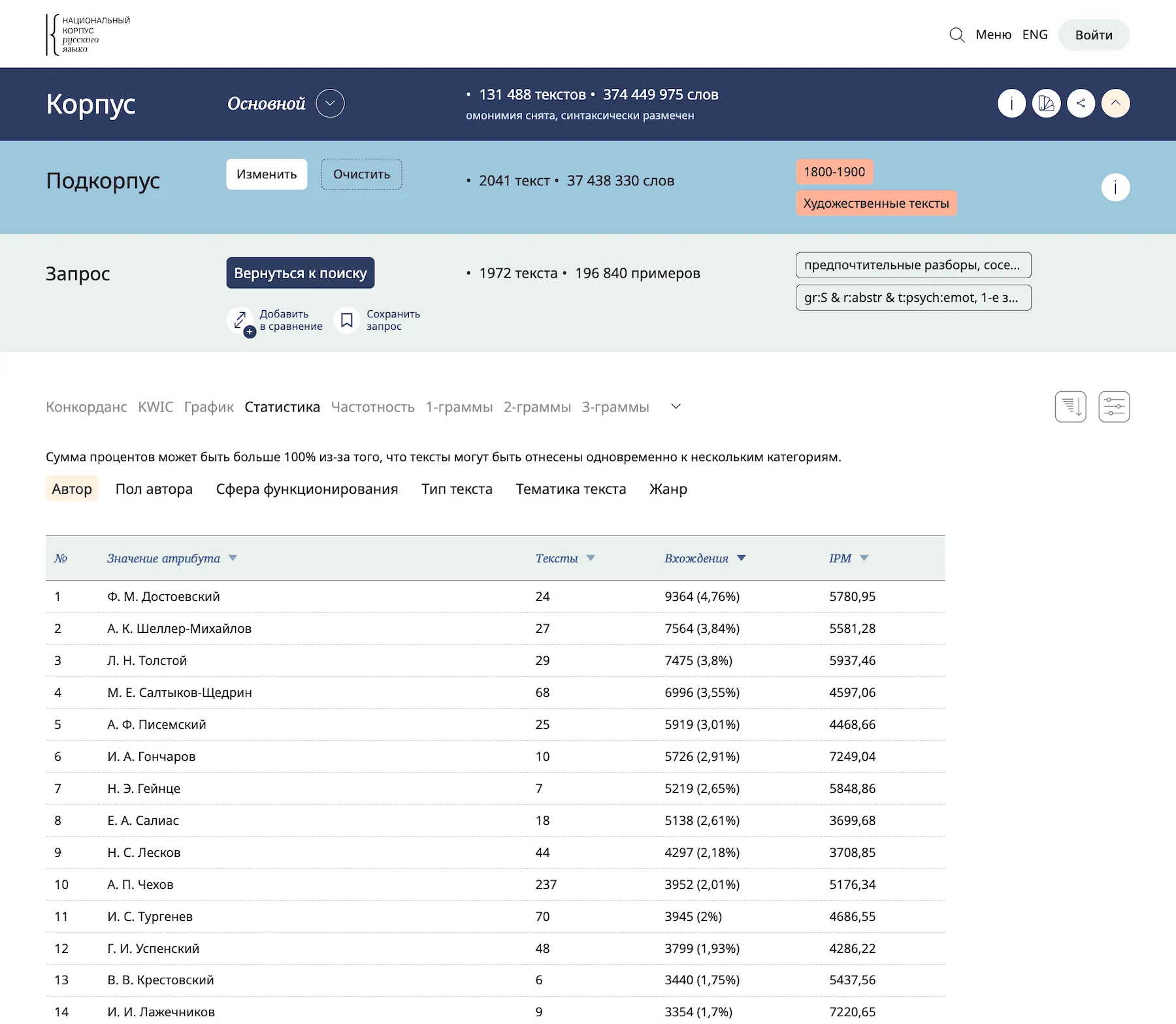Select the Тип текста attribute tab

pyautogui.click(x=457, y=489)
